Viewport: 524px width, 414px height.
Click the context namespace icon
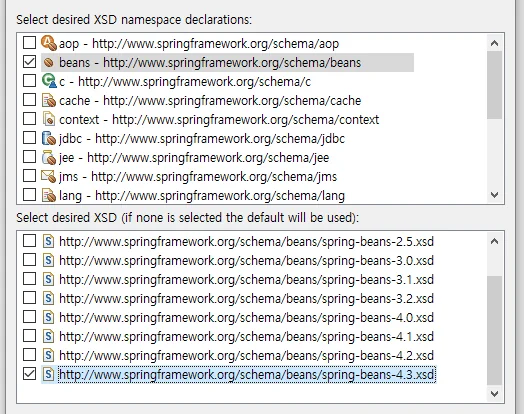pos(49,119)
